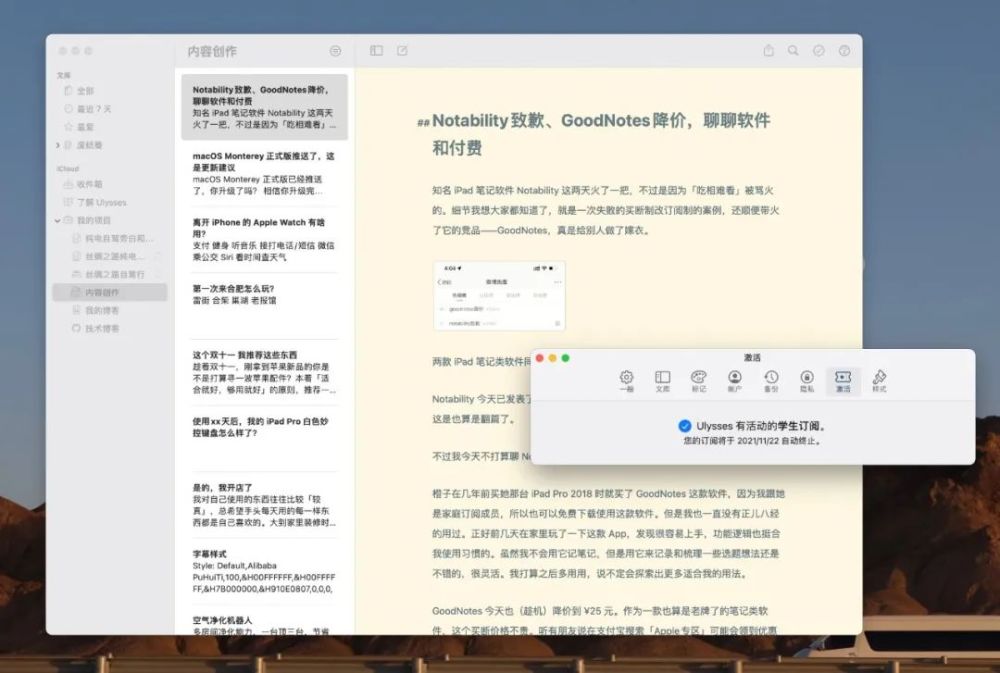
Task: Expand the 废纸篓 trash chevron
Action: [57, 145]
